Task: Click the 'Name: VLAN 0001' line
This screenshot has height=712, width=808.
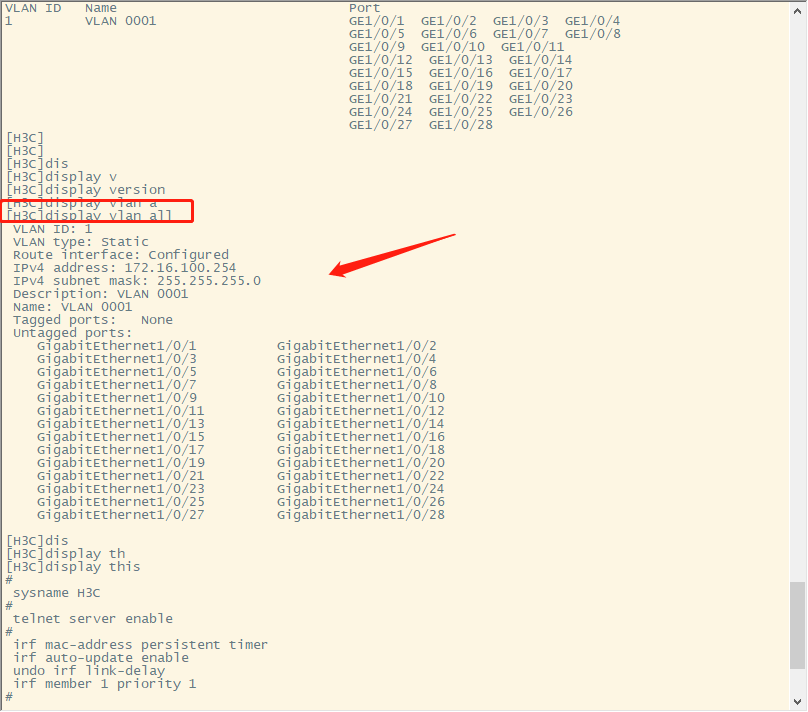Action: tap(72, 307)
